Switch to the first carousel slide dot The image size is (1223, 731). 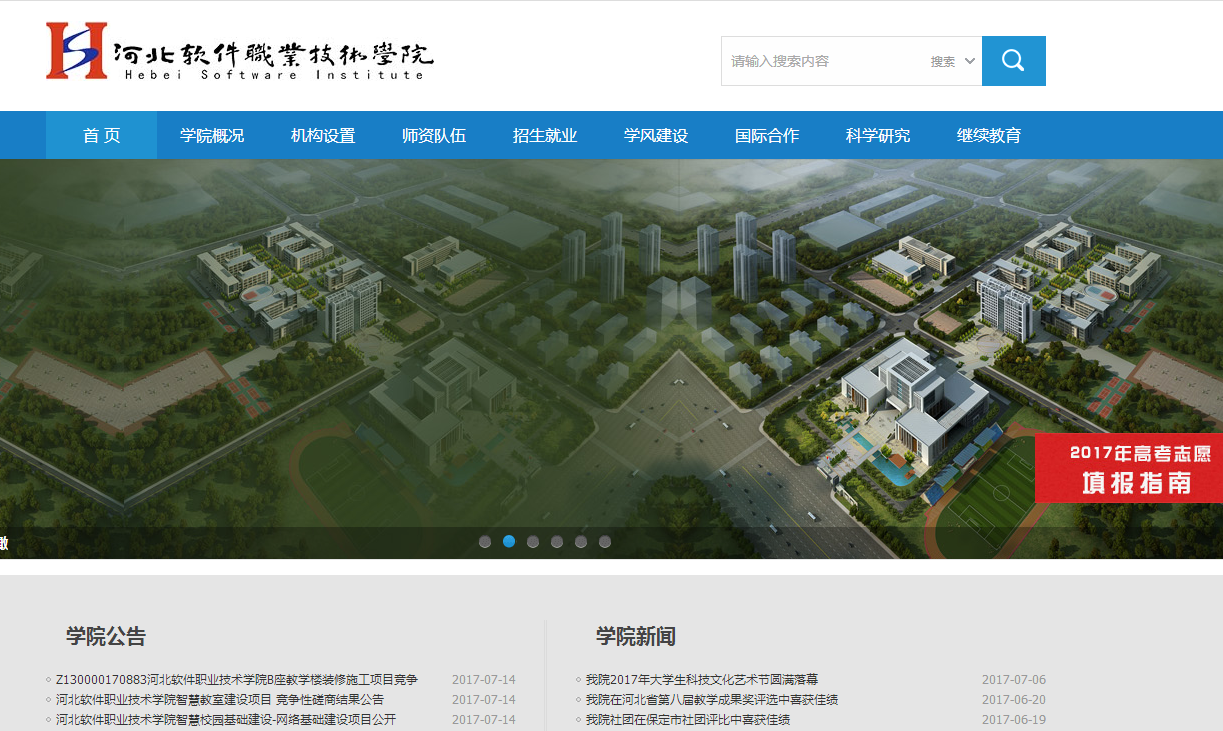[485, 542]
